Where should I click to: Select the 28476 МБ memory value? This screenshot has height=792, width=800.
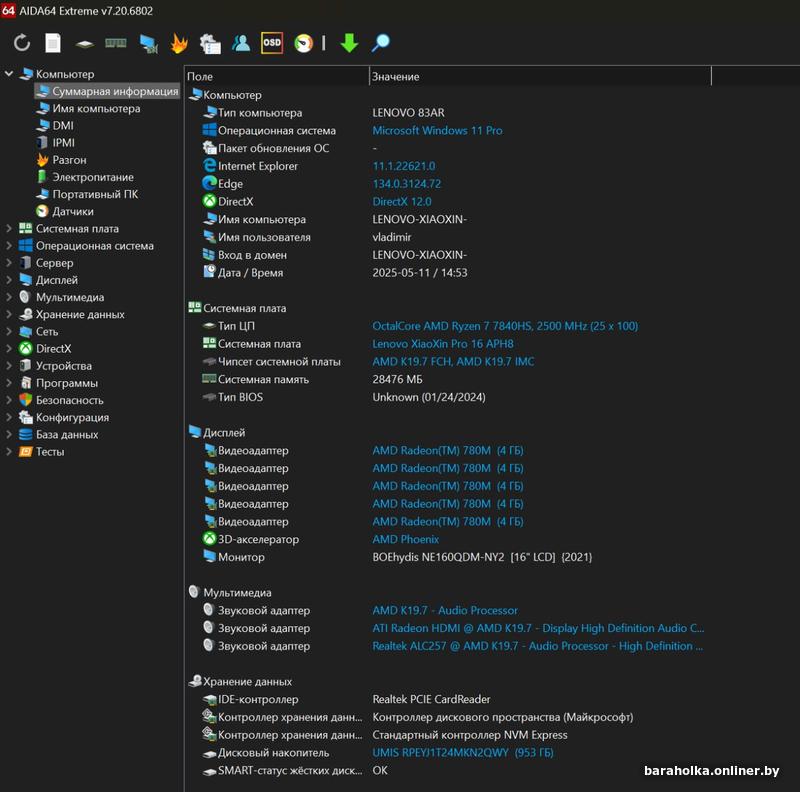click(397, 380)
